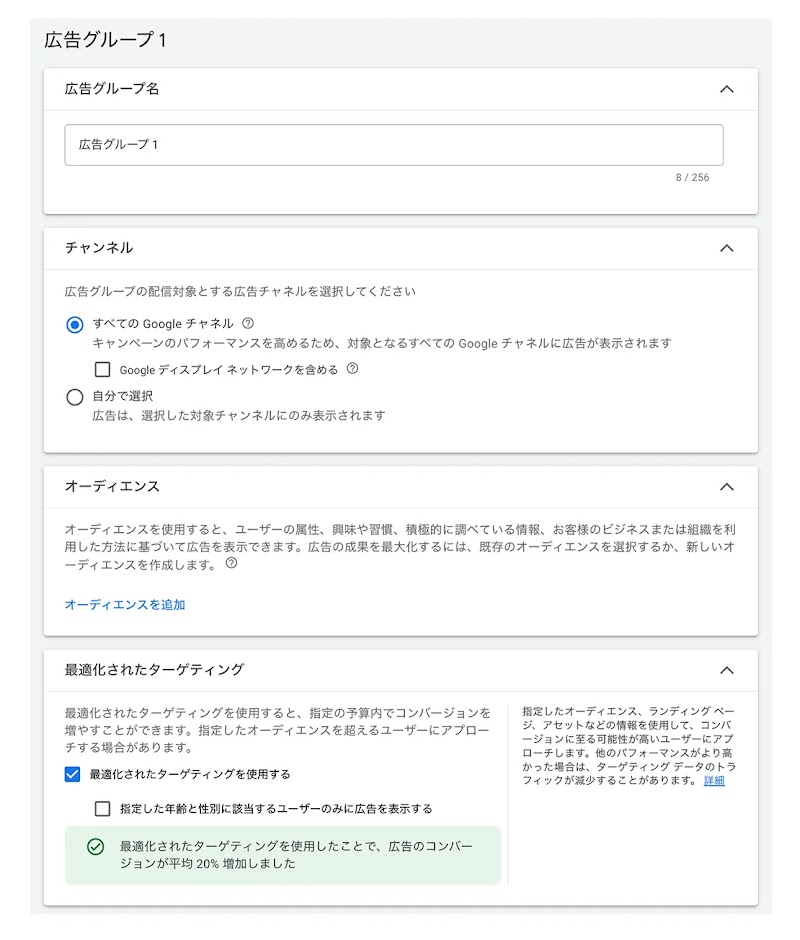This screenshot has height=940, width=800.
Task: Collapse the チャンネル section
Action: pos(728,247)
